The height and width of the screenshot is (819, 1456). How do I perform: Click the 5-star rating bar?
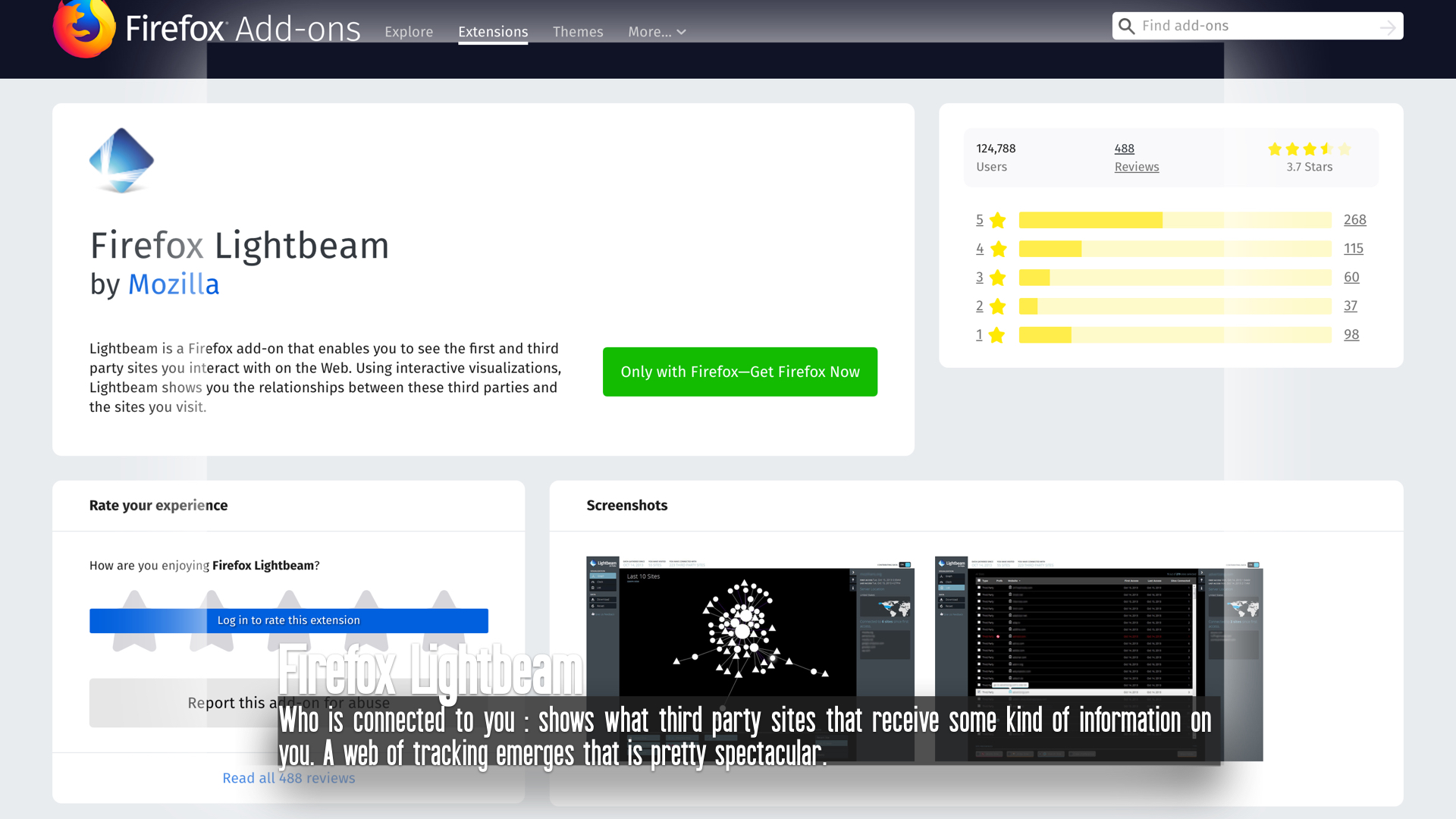coord(1175,220)
